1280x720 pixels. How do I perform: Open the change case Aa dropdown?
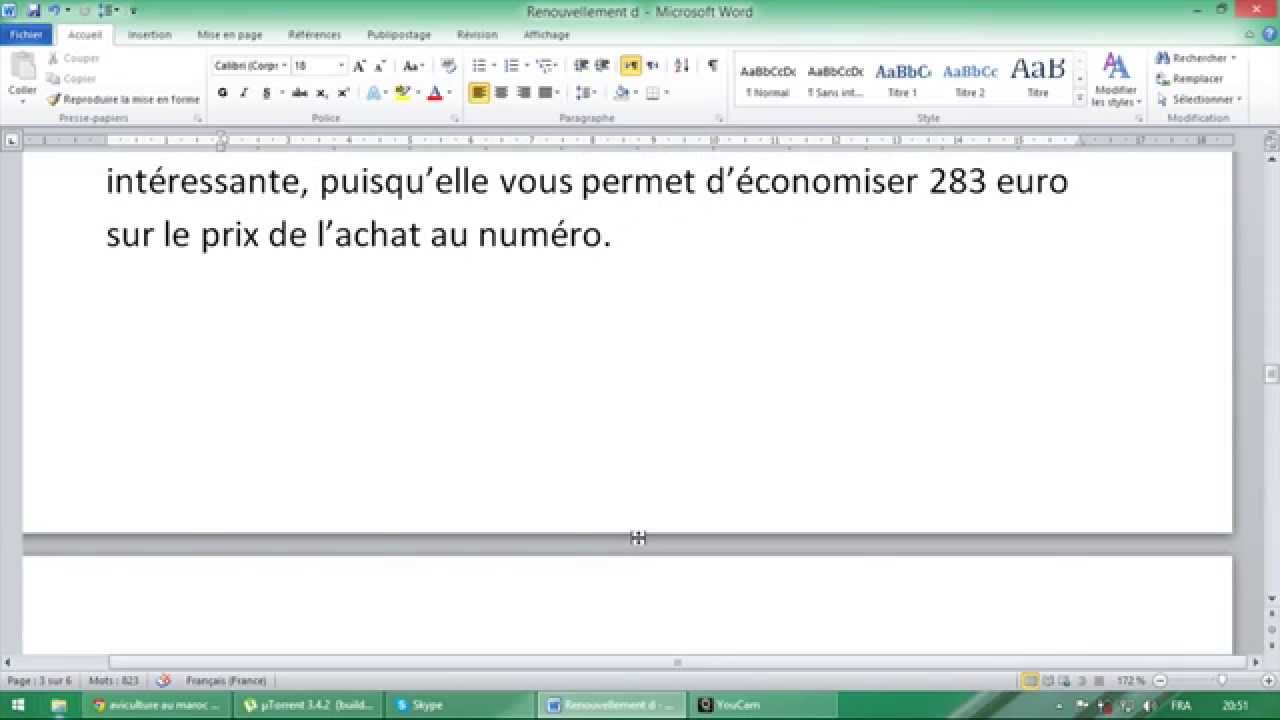tap(413, 66)
